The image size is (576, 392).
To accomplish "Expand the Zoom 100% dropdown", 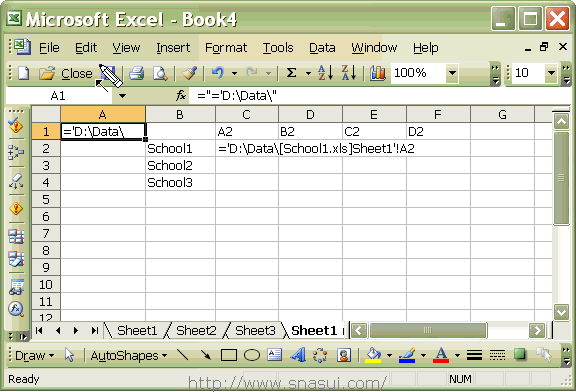I will [453, 73].
